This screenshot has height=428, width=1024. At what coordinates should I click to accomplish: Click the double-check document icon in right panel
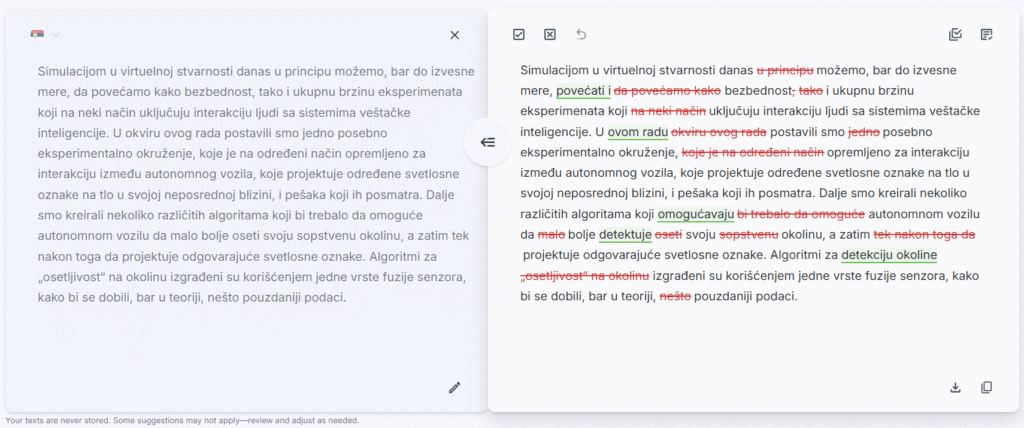point(955,35)
